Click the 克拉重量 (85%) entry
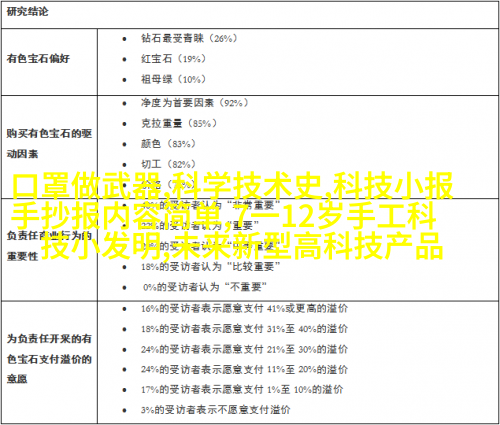Screen dimensions: 500x425 pos(179,123)
